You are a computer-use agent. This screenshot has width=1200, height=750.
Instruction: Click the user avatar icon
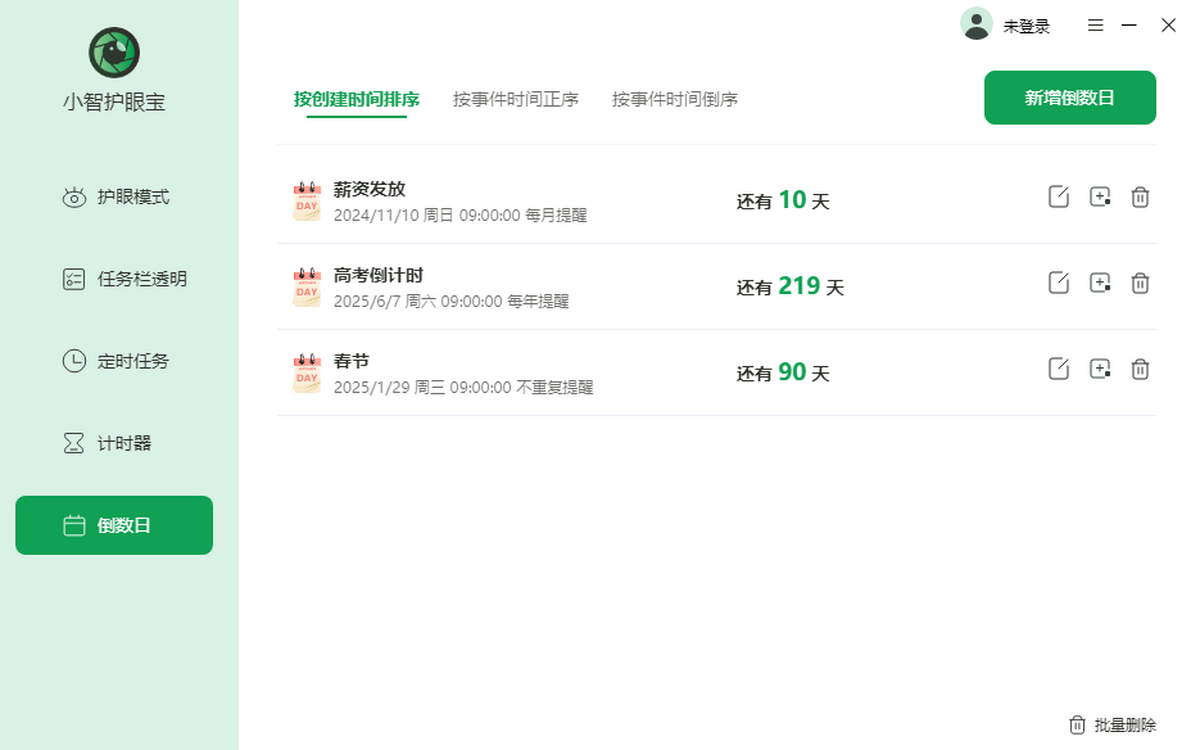(976, 24)
